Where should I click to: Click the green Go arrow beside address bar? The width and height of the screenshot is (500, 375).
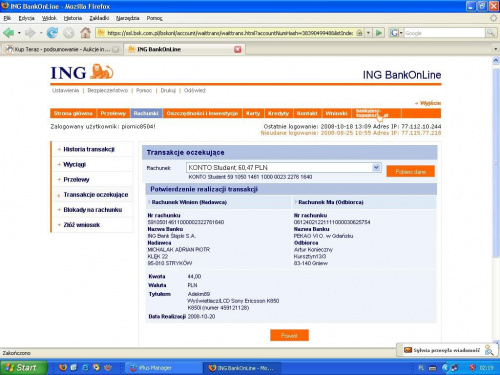tap(379, 33)
